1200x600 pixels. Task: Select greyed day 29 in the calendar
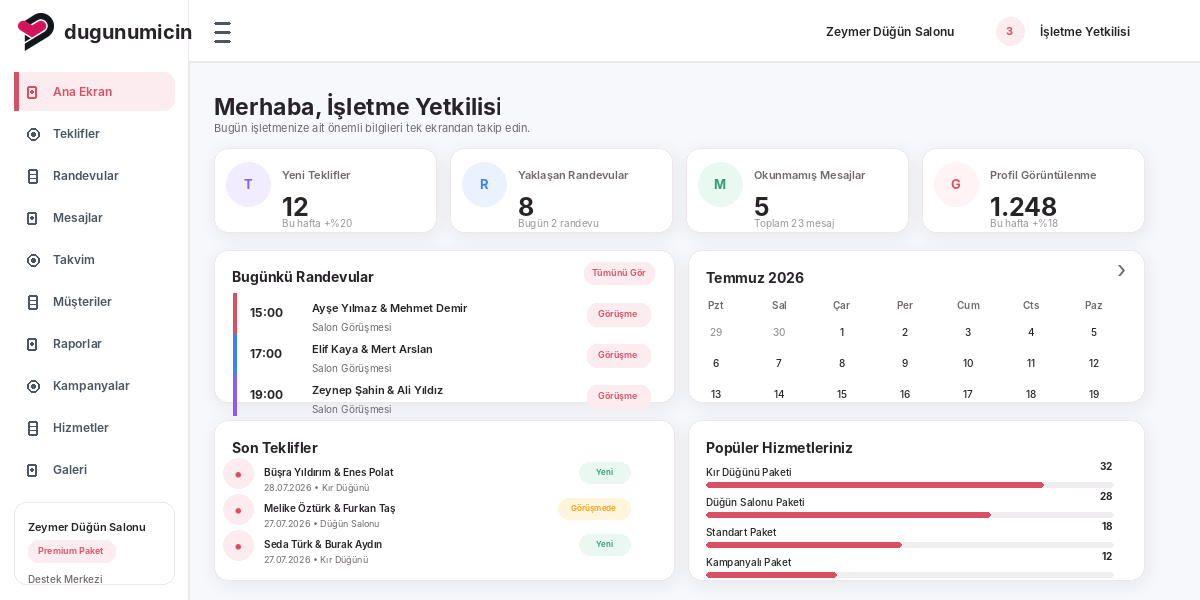click(716, 332)
